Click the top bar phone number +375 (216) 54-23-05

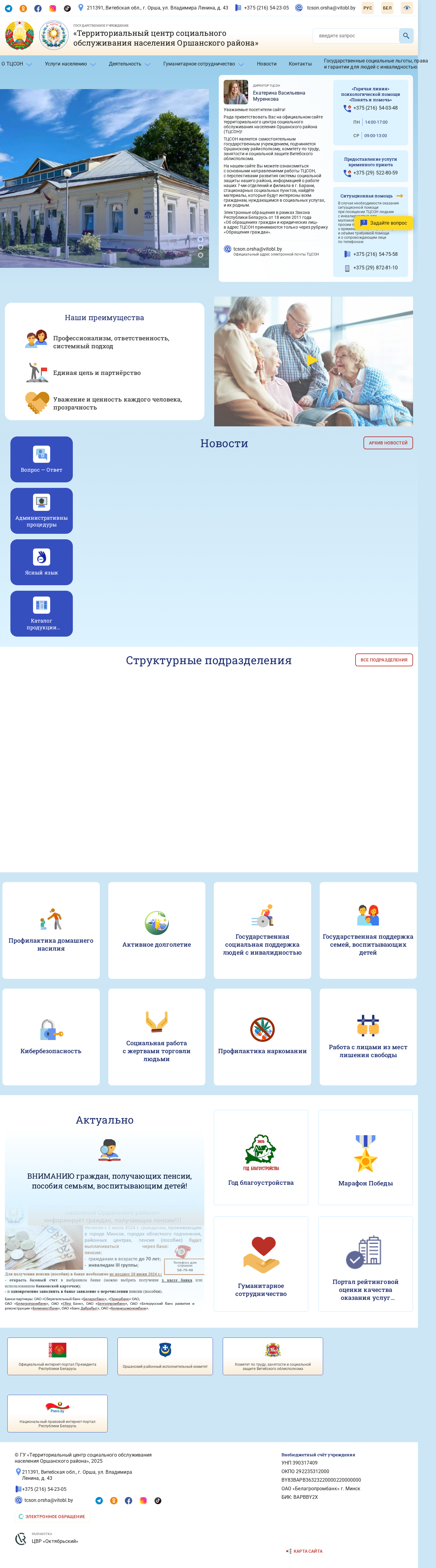(x=266, y=8)
